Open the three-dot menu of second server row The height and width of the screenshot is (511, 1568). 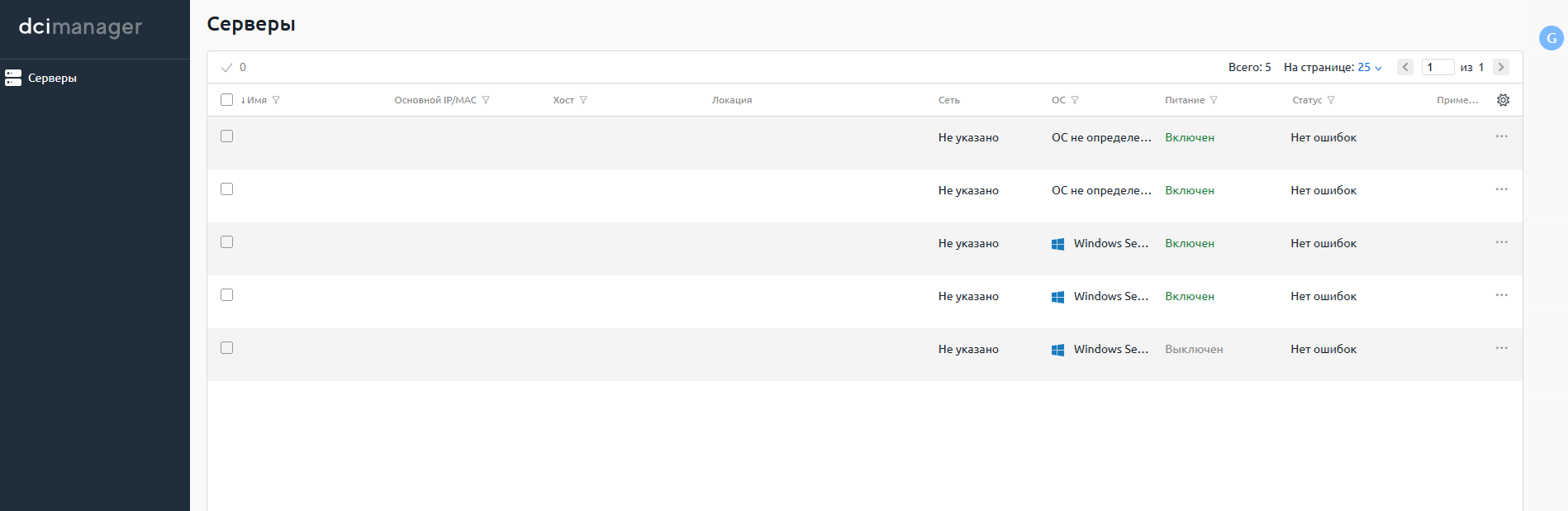click(x=1501, y=189)
